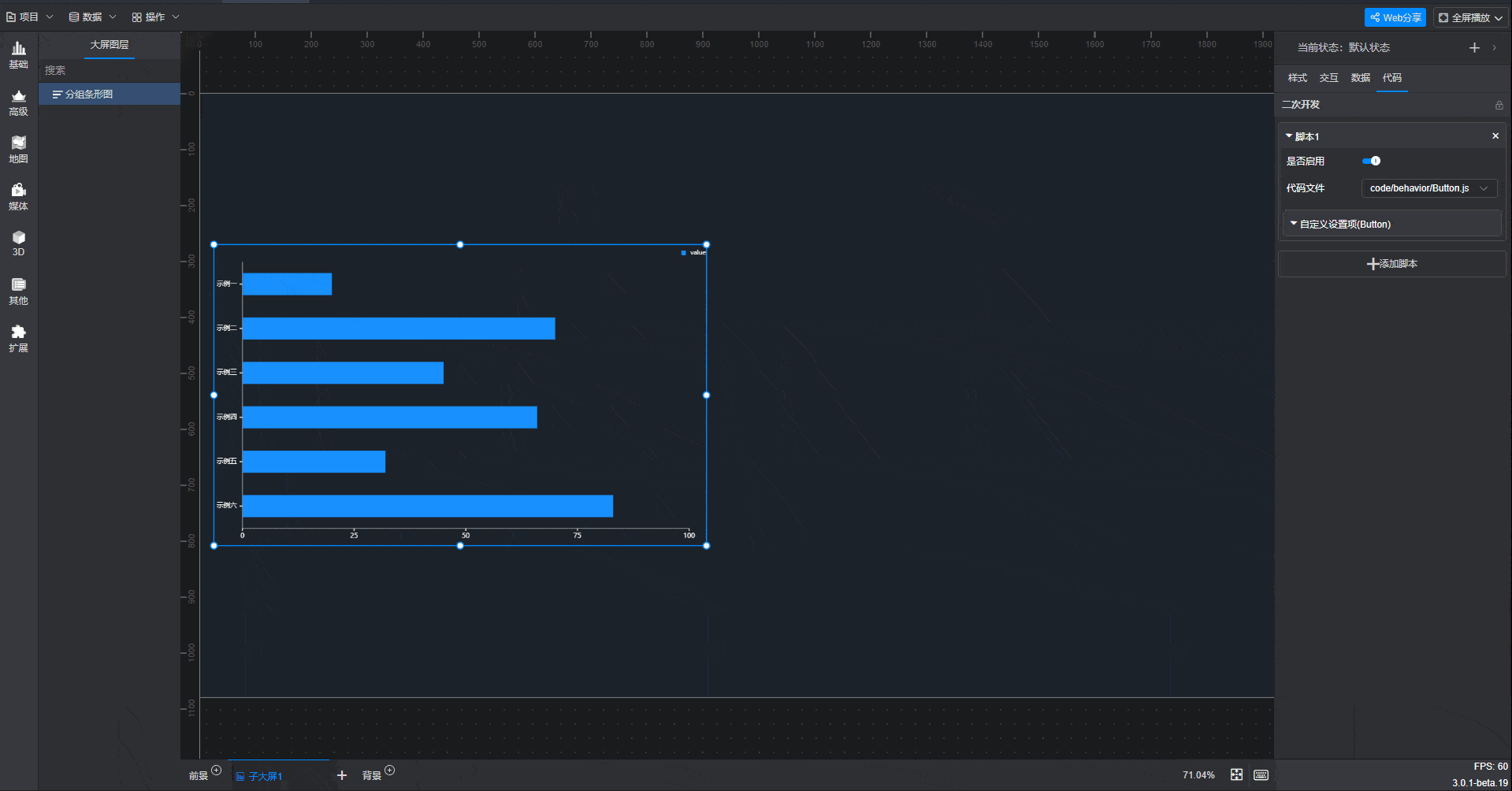Collapse the 脚本1 script section

pyautogui.click(x=1289, y=136)
